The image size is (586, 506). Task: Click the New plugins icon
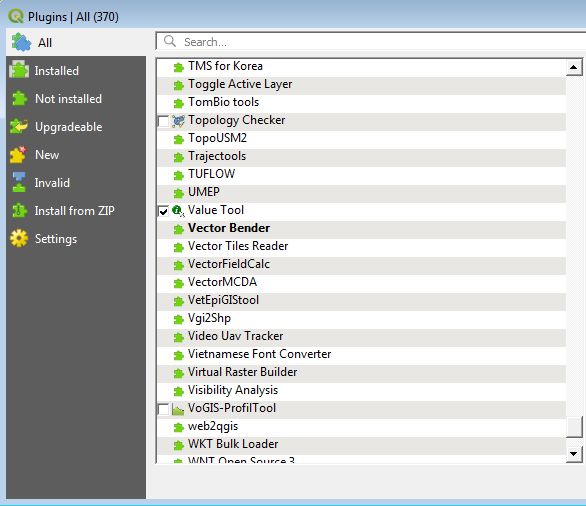pos(18,155)
